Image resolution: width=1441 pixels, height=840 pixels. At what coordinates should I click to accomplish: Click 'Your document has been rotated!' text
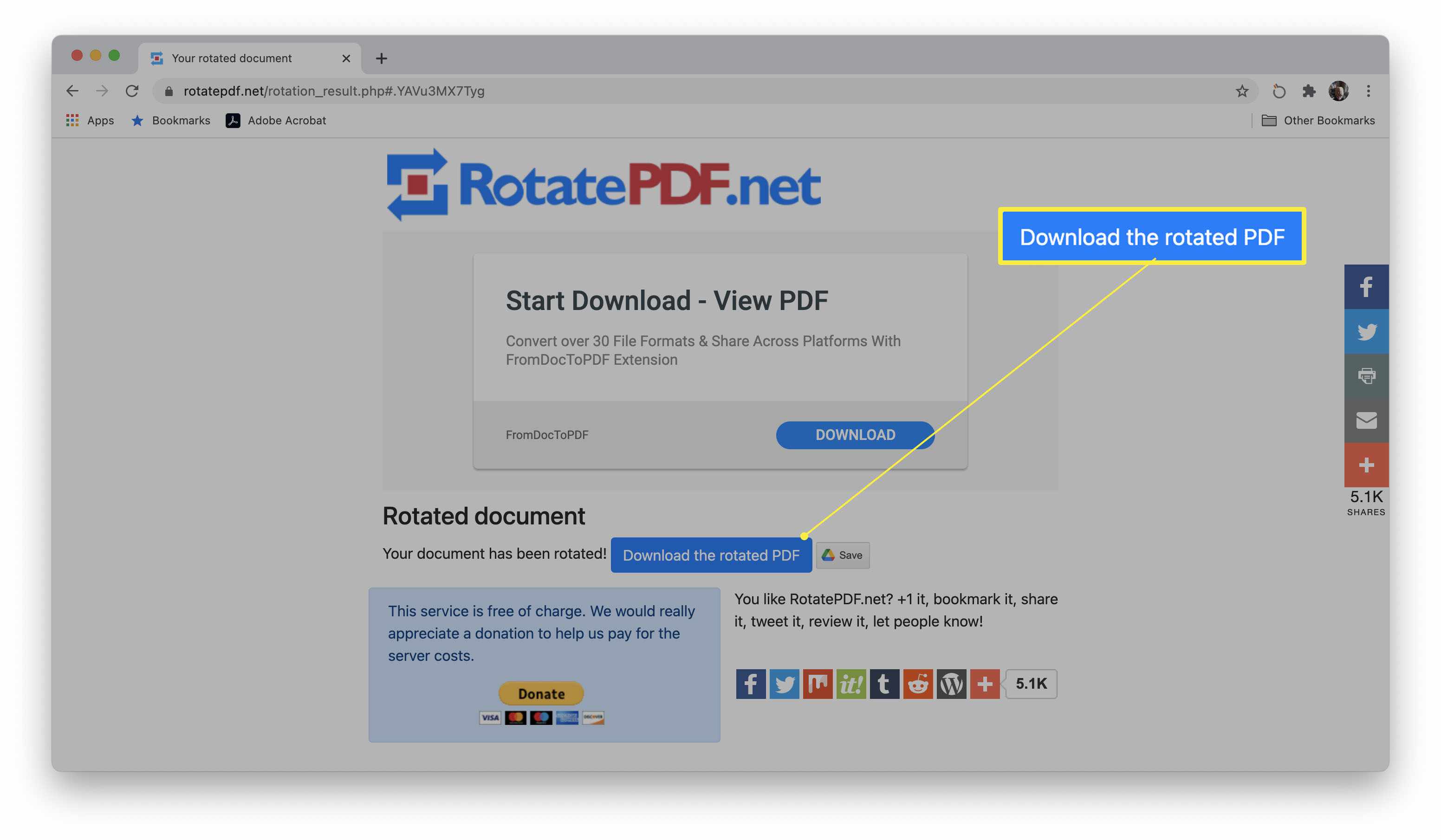coord(494,554)
